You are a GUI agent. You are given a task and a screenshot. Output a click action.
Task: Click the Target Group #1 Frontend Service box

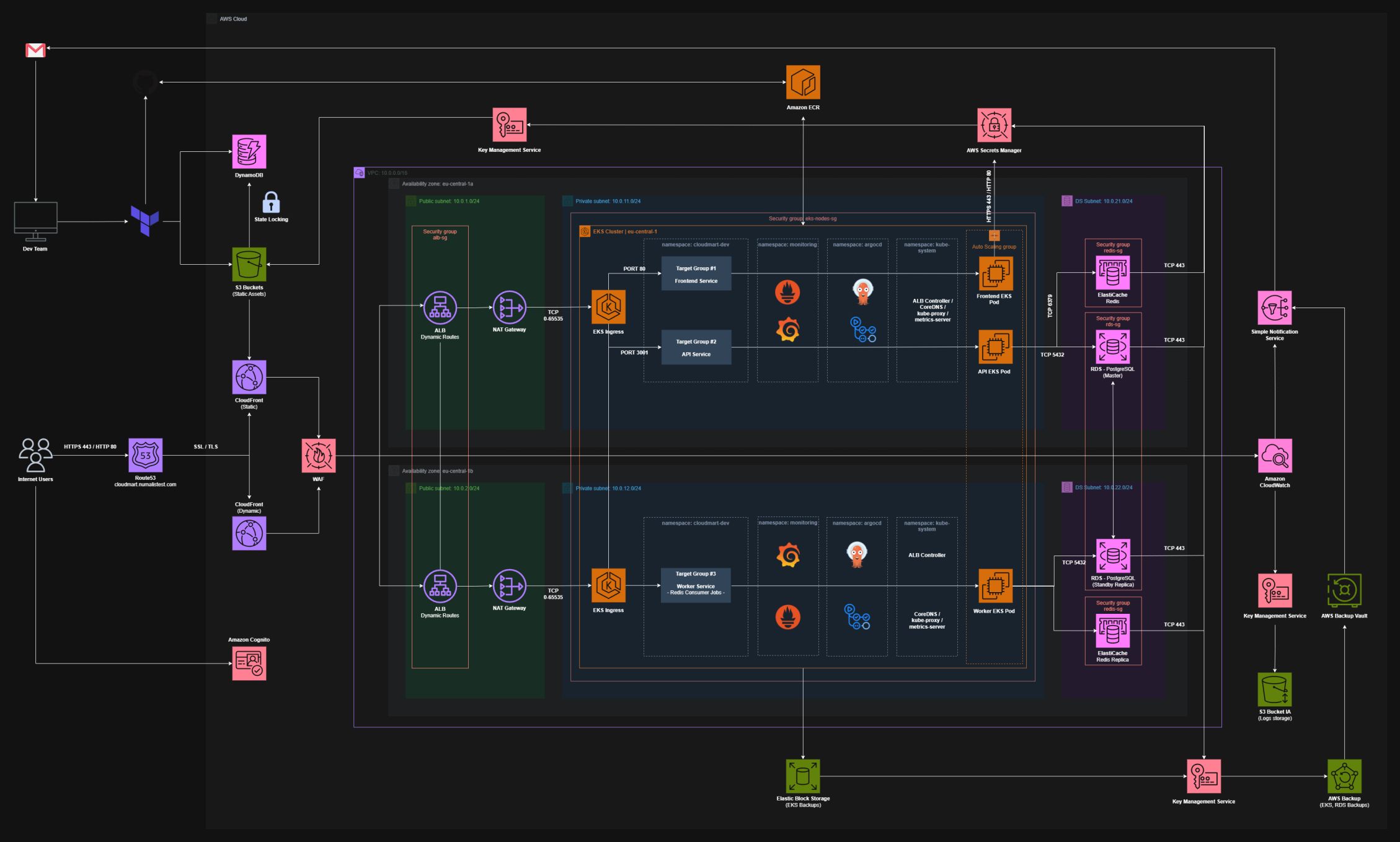696,273
